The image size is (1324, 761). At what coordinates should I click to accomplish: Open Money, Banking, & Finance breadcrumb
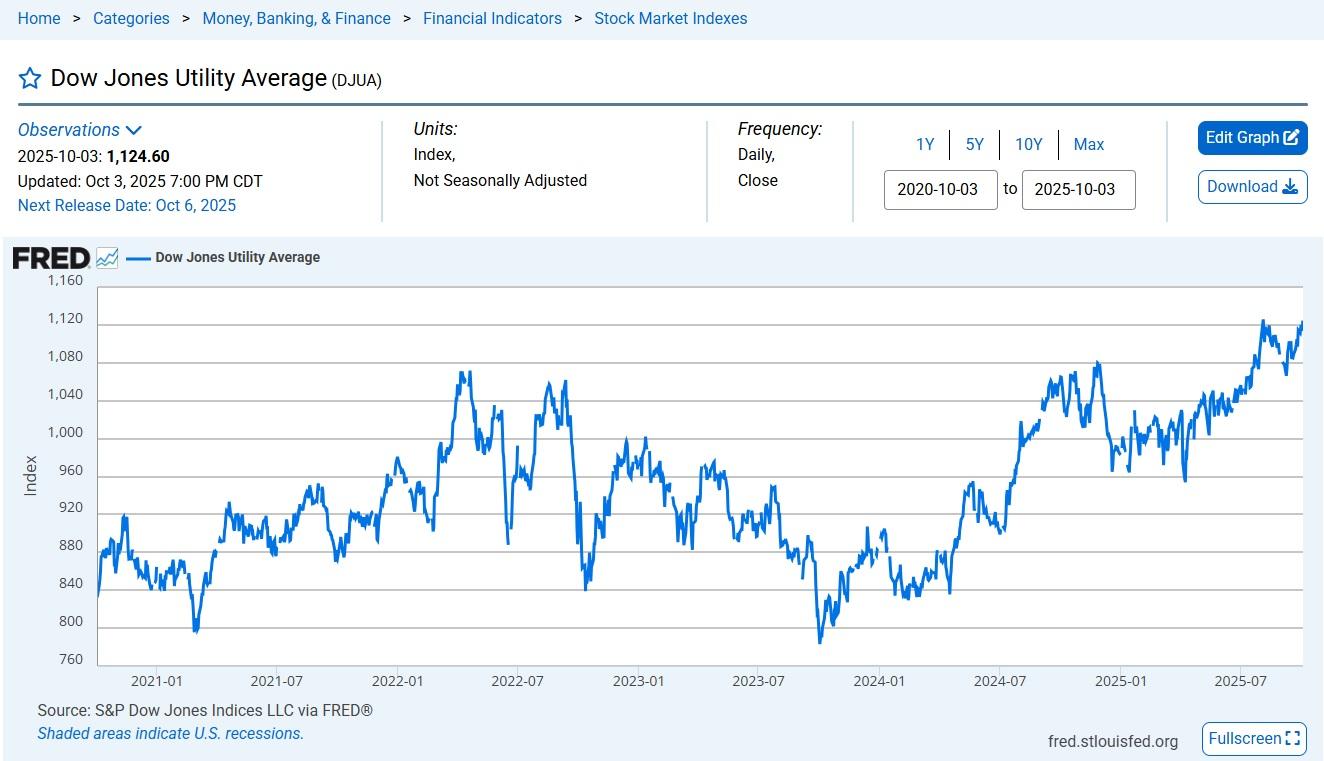pos(296,18)
